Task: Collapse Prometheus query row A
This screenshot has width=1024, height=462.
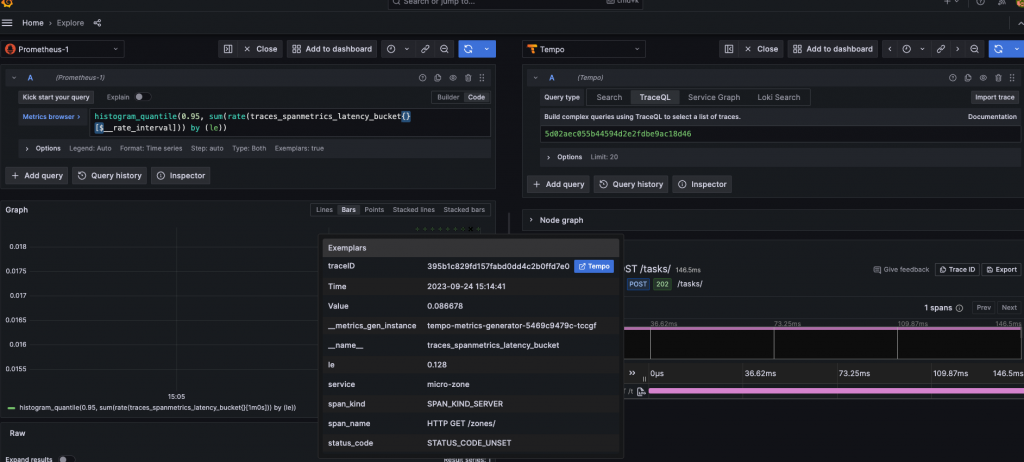Action: pyautogui.click(x=14, y=78)
